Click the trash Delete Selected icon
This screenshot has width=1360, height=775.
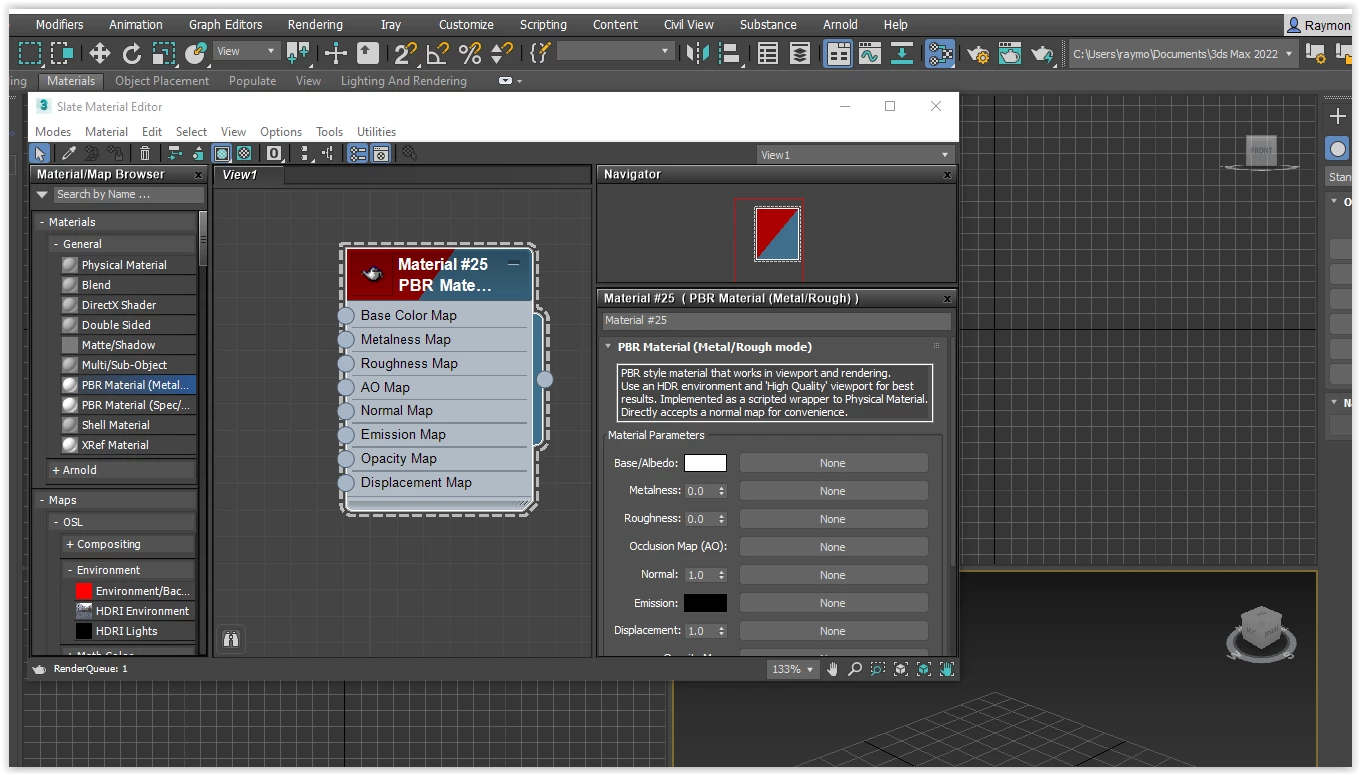145,153
